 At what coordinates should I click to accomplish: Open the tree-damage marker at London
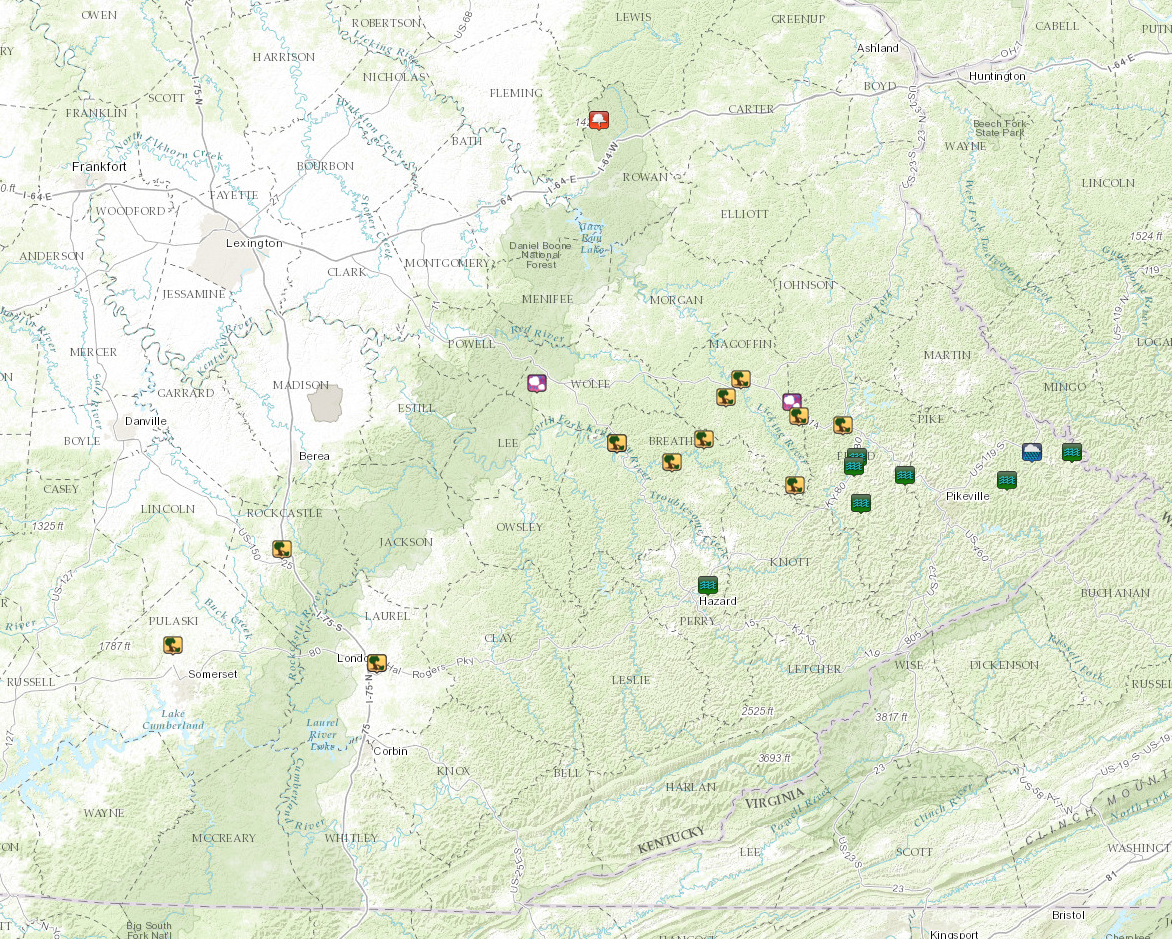tap(377, 663)
